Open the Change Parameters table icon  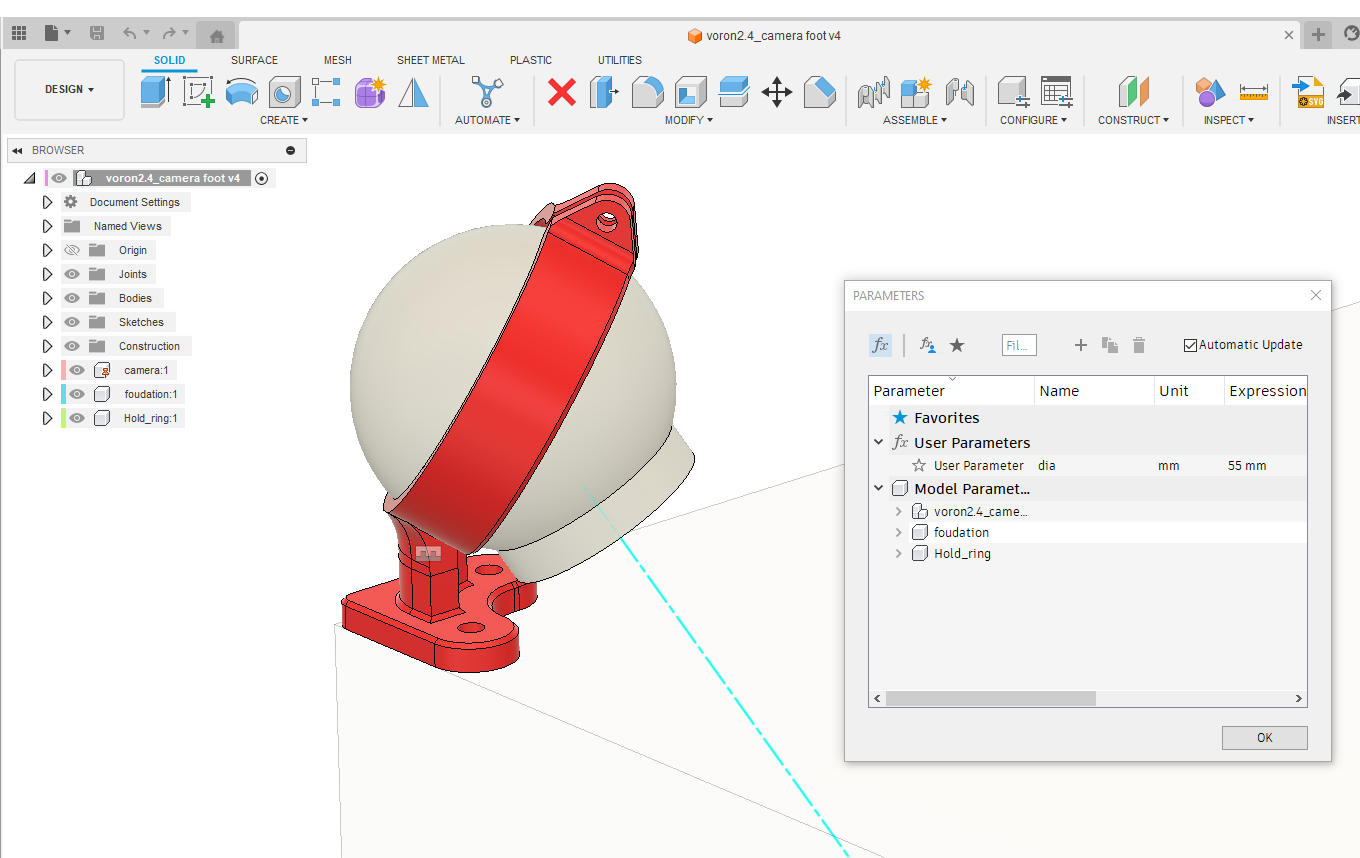pos(1056,92)
